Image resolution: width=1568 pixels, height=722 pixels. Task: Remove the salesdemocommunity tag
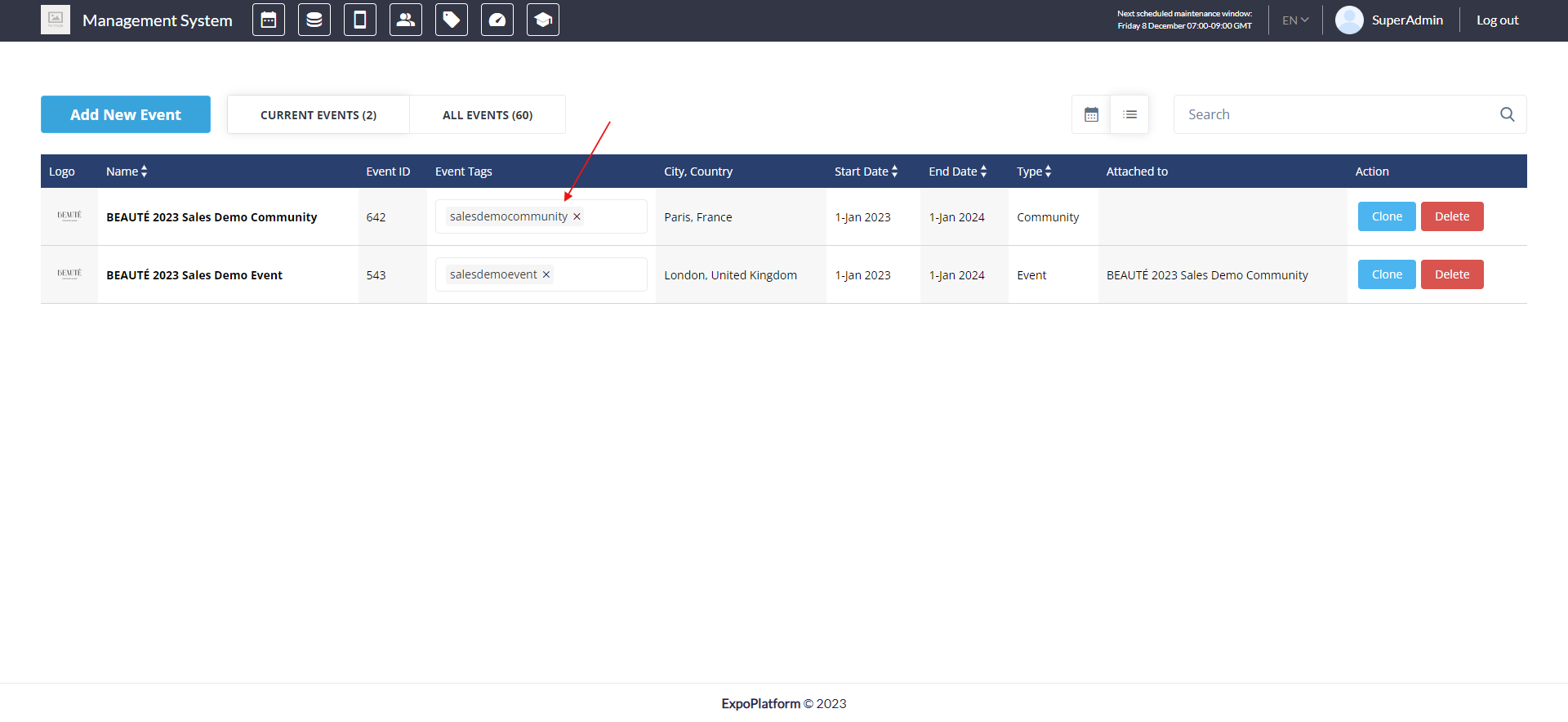[577, 216]
